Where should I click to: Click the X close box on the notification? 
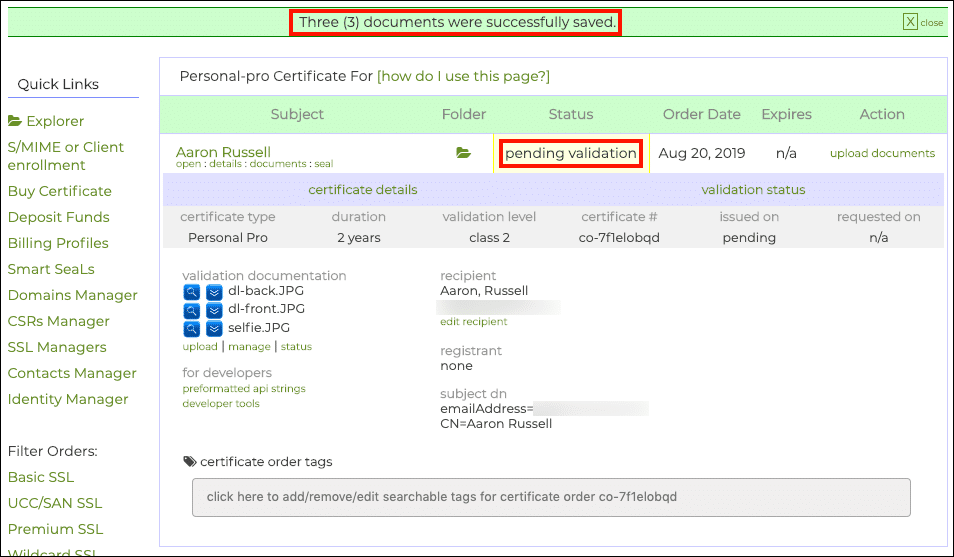(910, 22)
